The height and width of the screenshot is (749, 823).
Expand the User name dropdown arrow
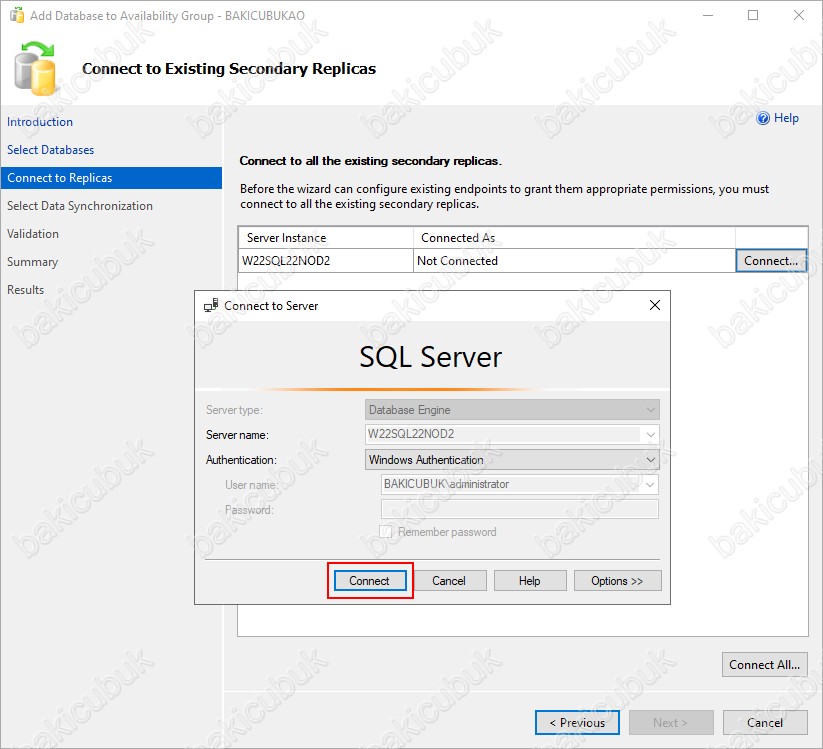coord(650,484)
